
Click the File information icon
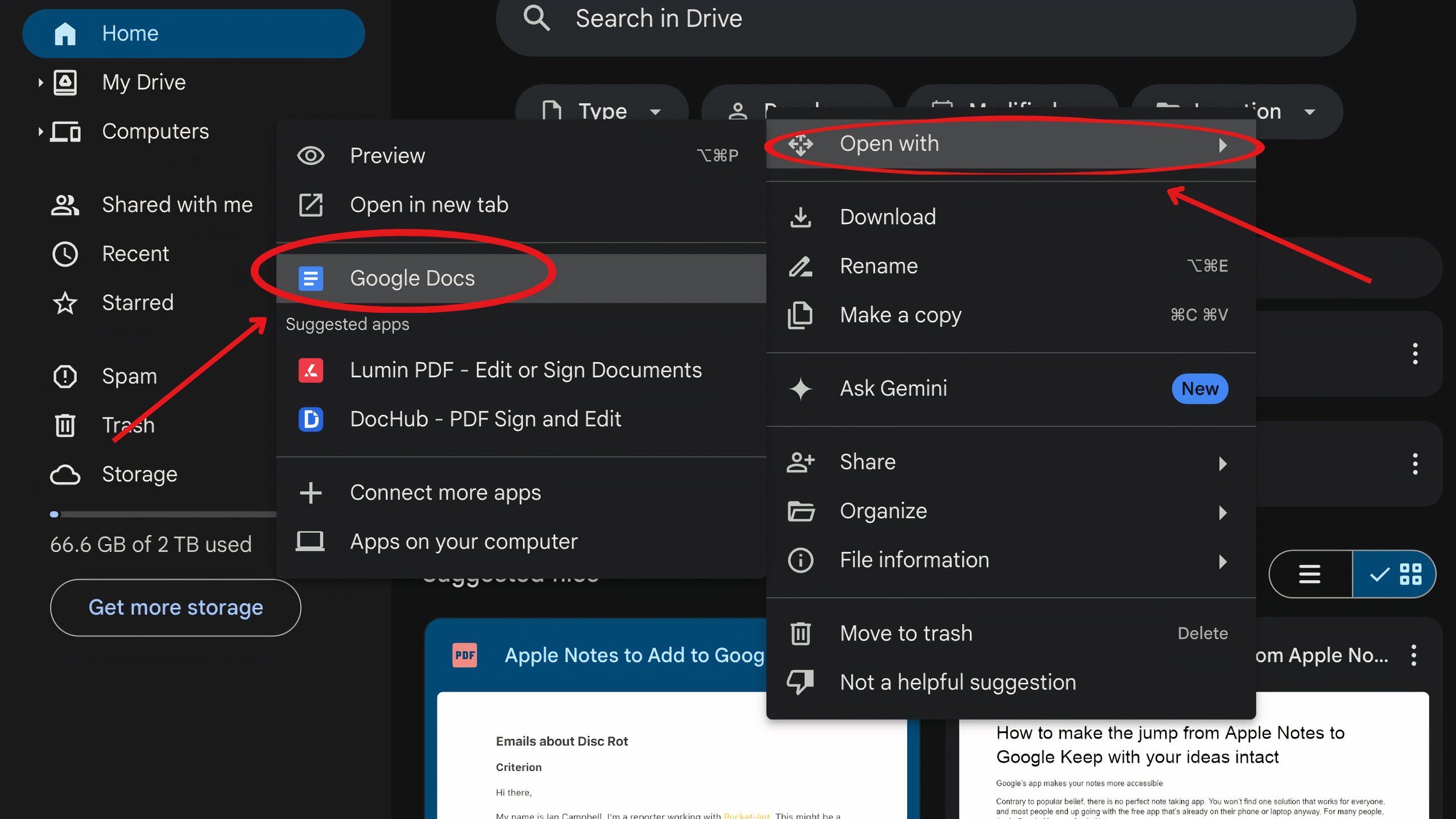[801, 560]
